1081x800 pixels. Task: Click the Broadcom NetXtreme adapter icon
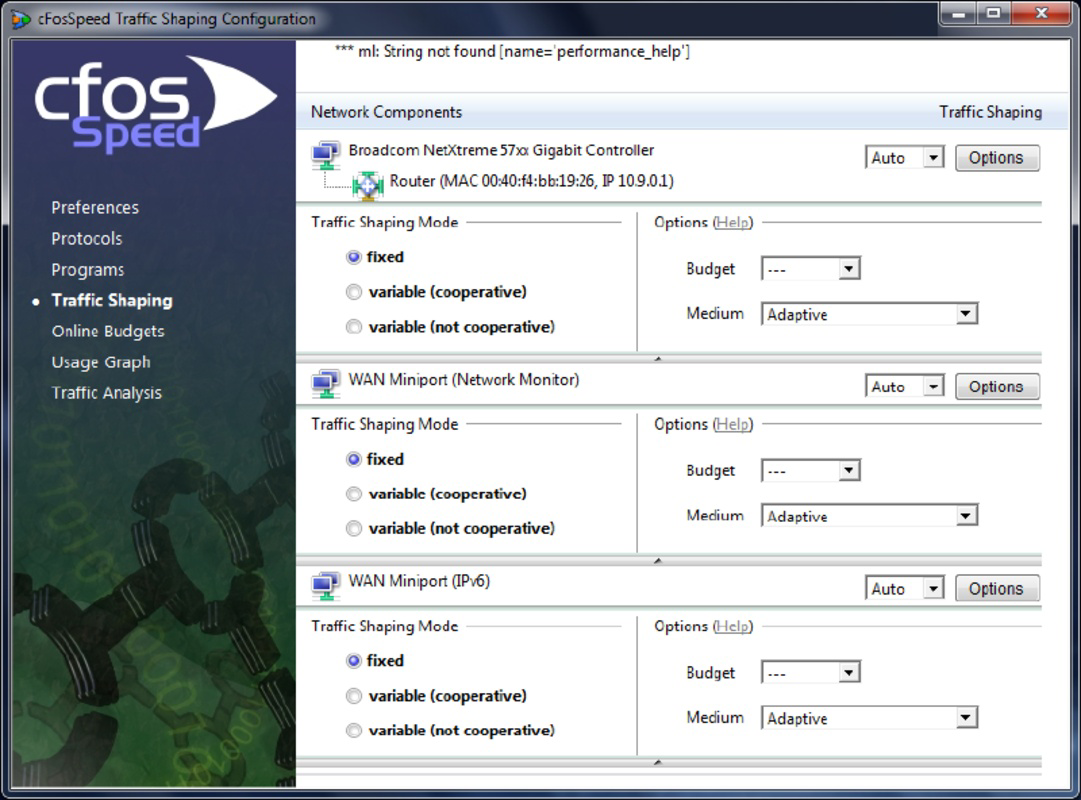325,152
